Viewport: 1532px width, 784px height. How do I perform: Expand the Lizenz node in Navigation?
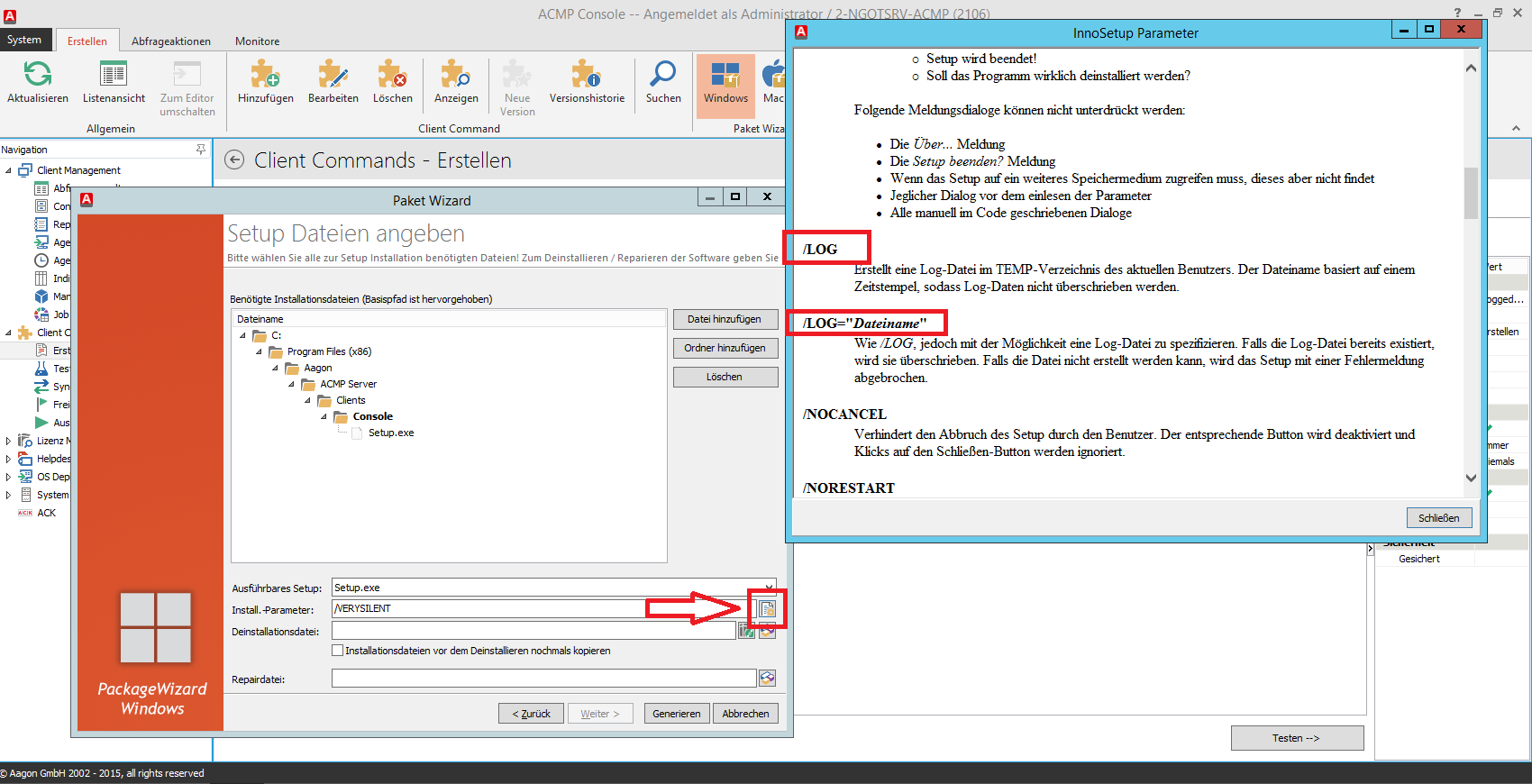pyautogui.click(x=9, y=441)
